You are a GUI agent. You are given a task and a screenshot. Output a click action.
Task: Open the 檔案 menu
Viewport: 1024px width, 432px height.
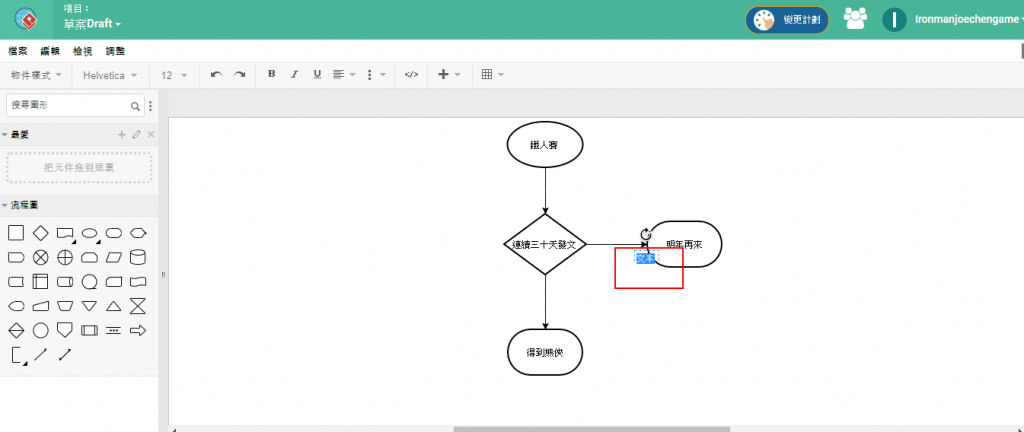[18, 51]
